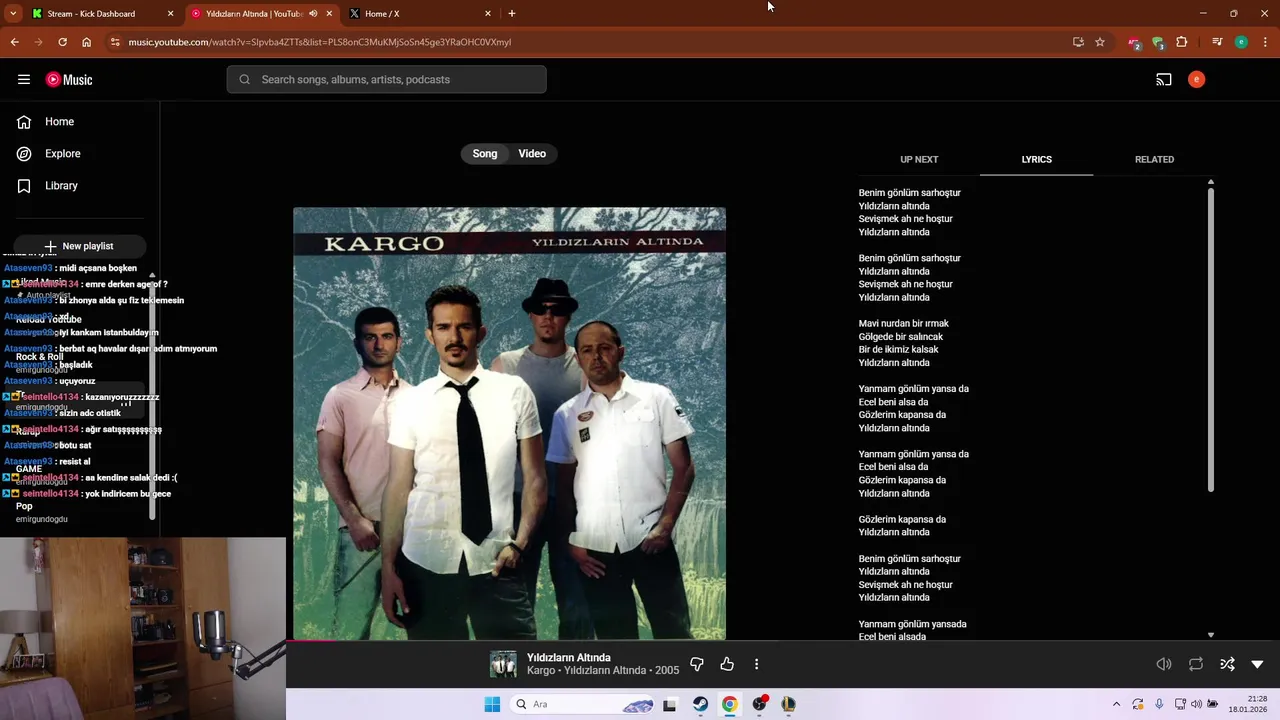This screenshot has height=720, width=1280.
Task: Open the Chrome three-dot menu
Action: pyautogui.click(x=1266, y=42)
